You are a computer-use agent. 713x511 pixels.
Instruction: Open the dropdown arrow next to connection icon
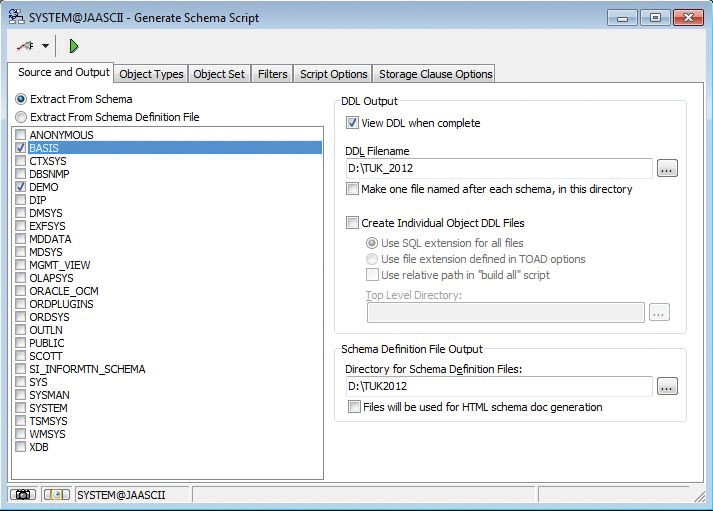45,46
